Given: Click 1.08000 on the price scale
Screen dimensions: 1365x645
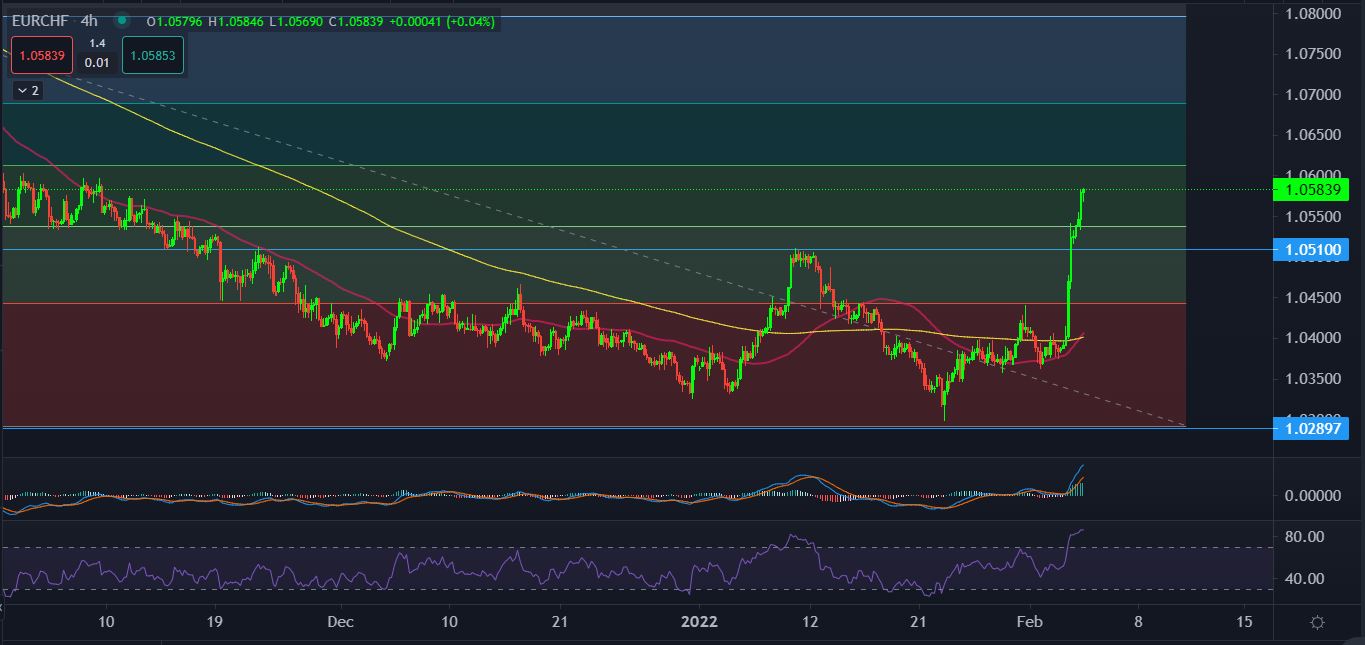Looking at the screenshot, I should coord(1312,14).
